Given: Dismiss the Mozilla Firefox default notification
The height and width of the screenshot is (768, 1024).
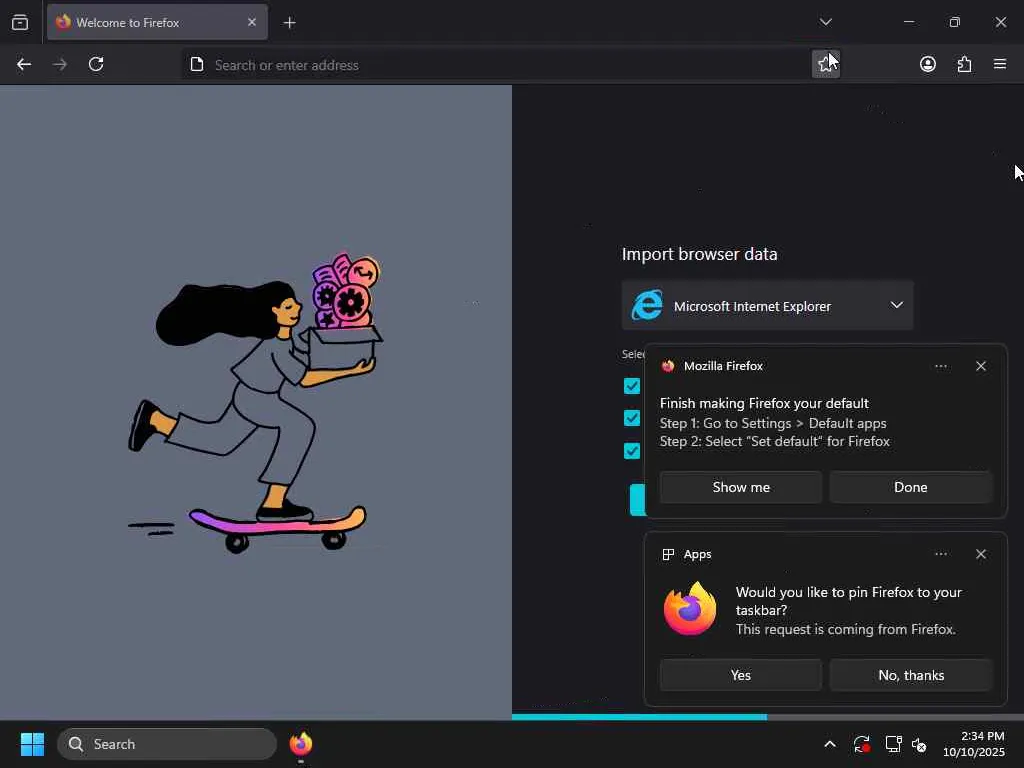Looking at the screenshot, I should pos(980,366).
